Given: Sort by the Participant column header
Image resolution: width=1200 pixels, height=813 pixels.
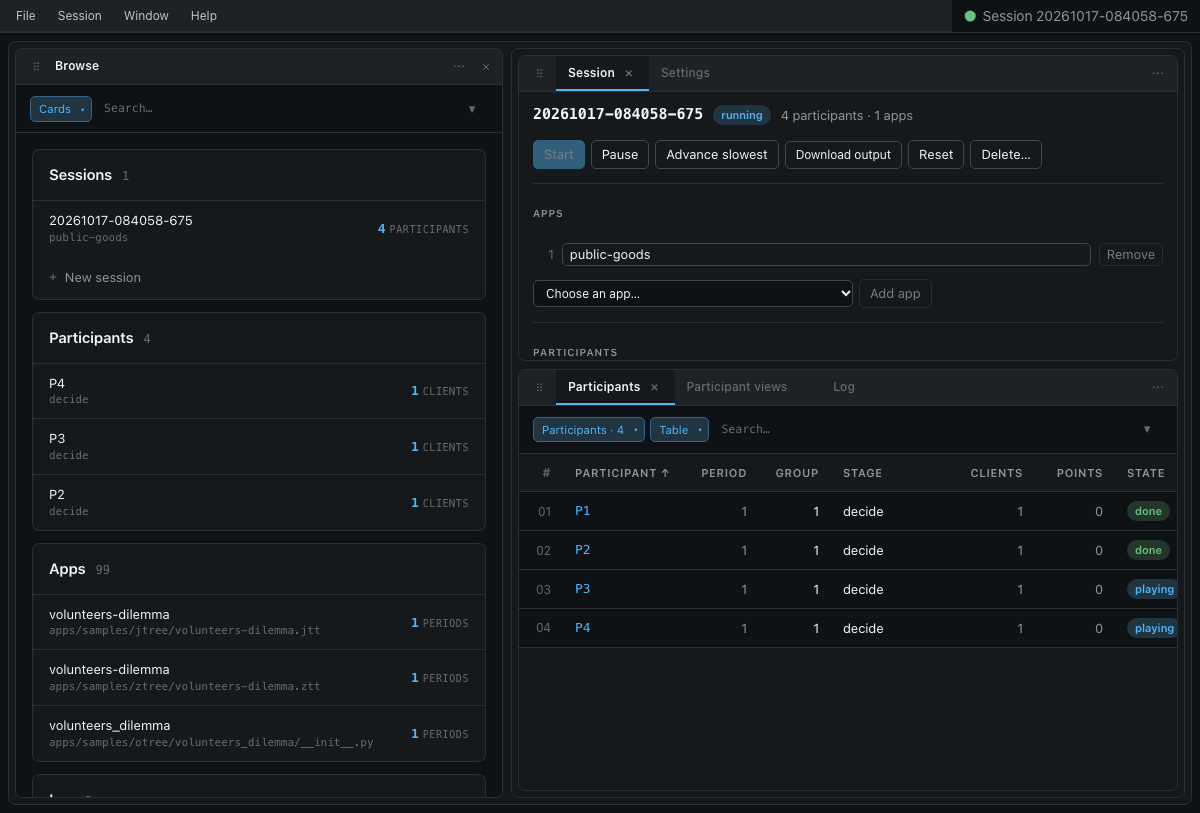Looking at the screenshot, I should point(622,473).
